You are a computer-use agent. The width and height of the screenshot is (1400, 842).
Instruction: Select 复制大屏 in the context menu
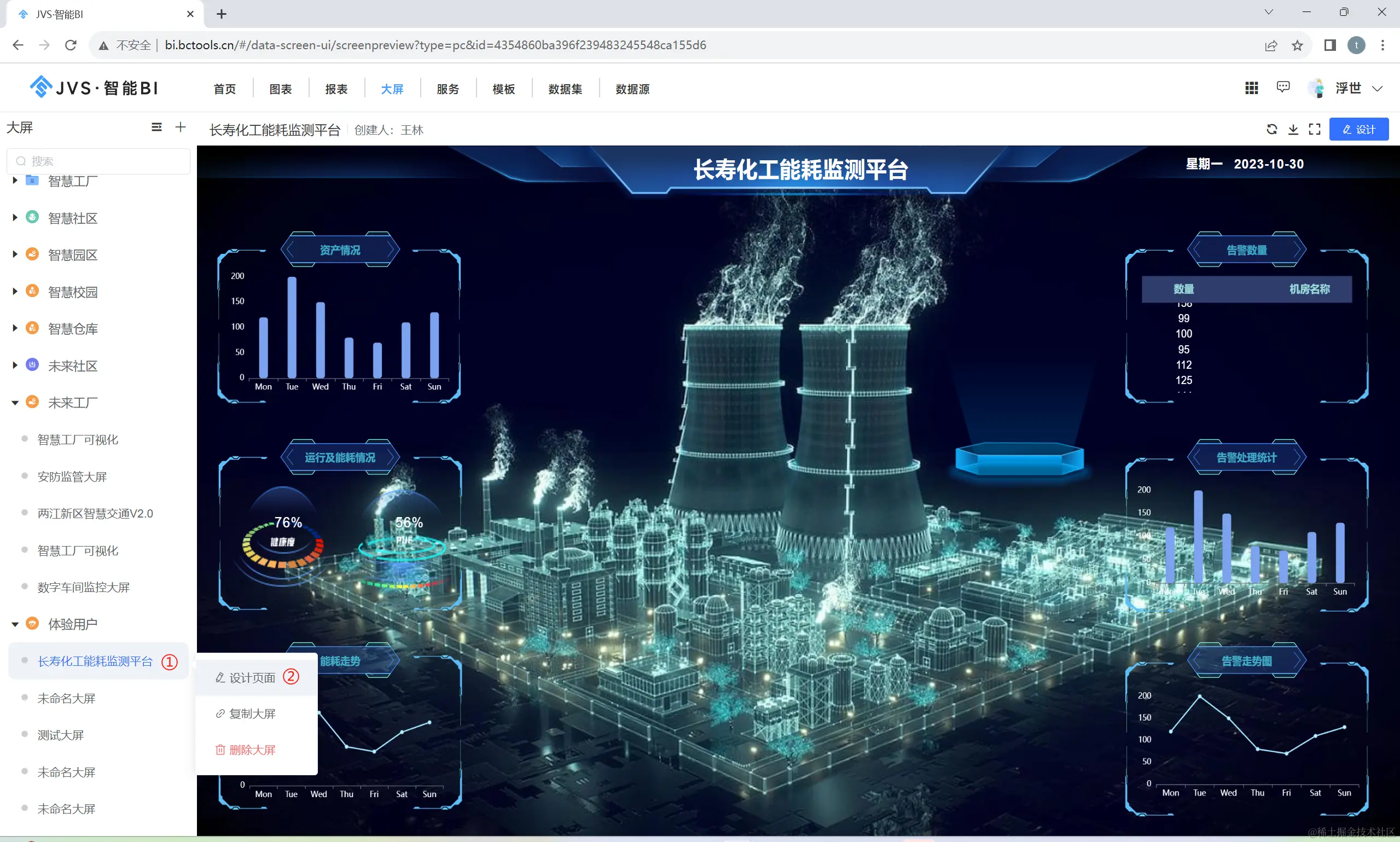(252, 713)
